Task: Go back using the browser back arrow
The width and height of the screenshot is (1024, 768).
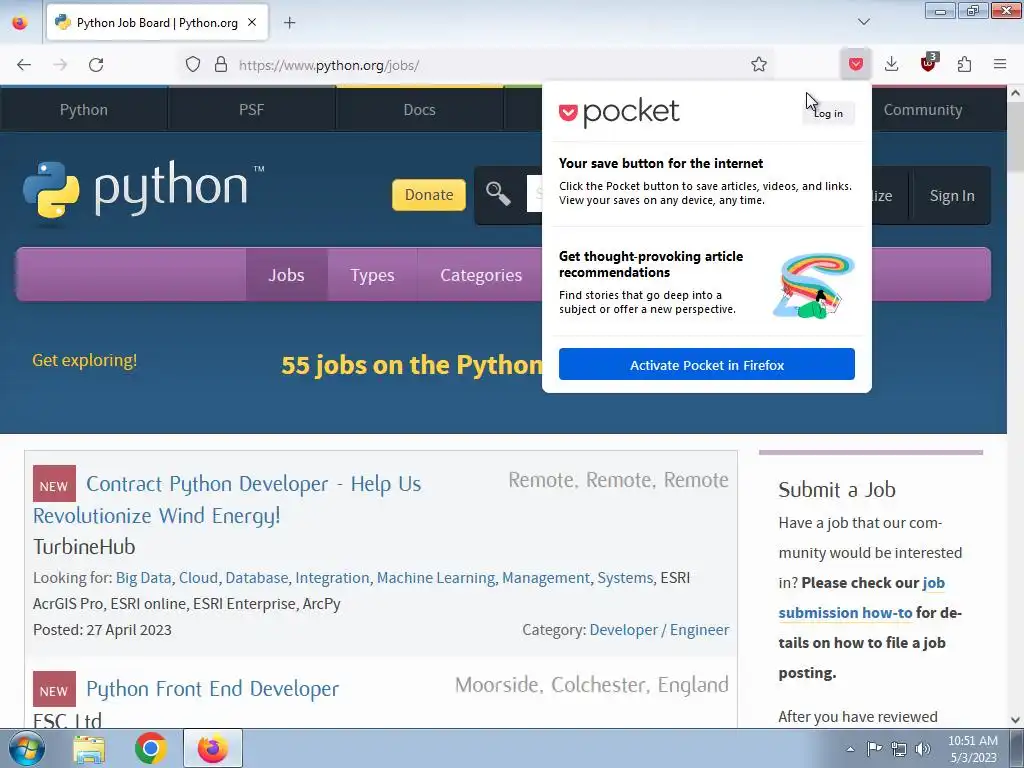Action: (24, 65)
